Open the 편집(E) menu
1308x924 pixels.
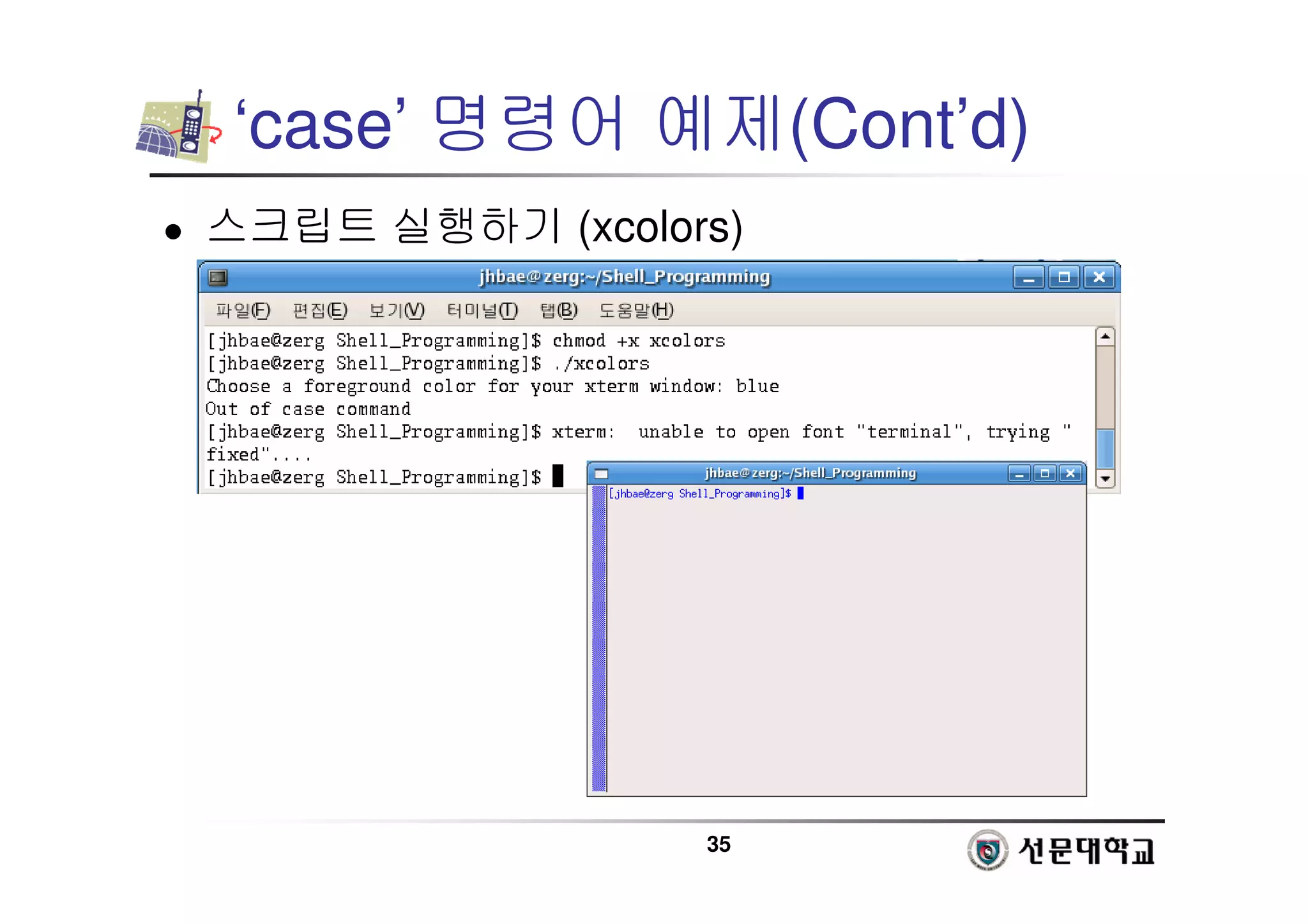(319, 310)
